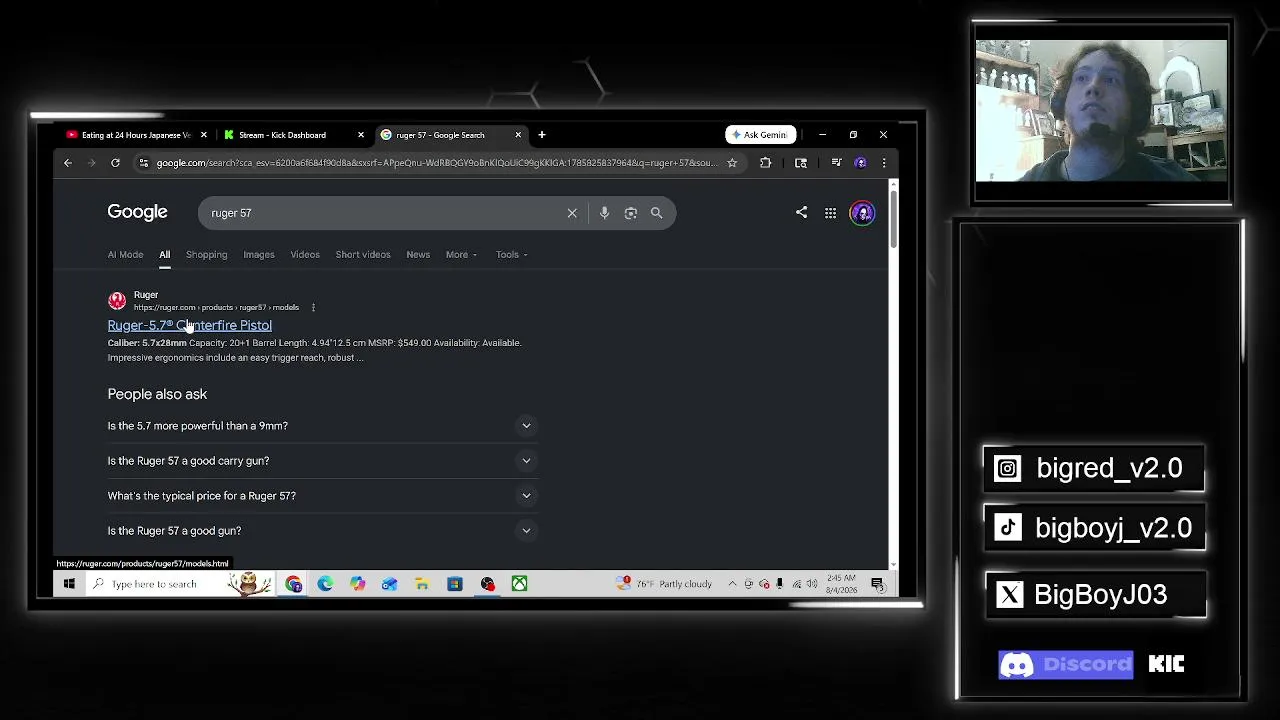Viewport: 1280px width, 720px height.
Task: Switch to Short videos results
Action: 363,254
